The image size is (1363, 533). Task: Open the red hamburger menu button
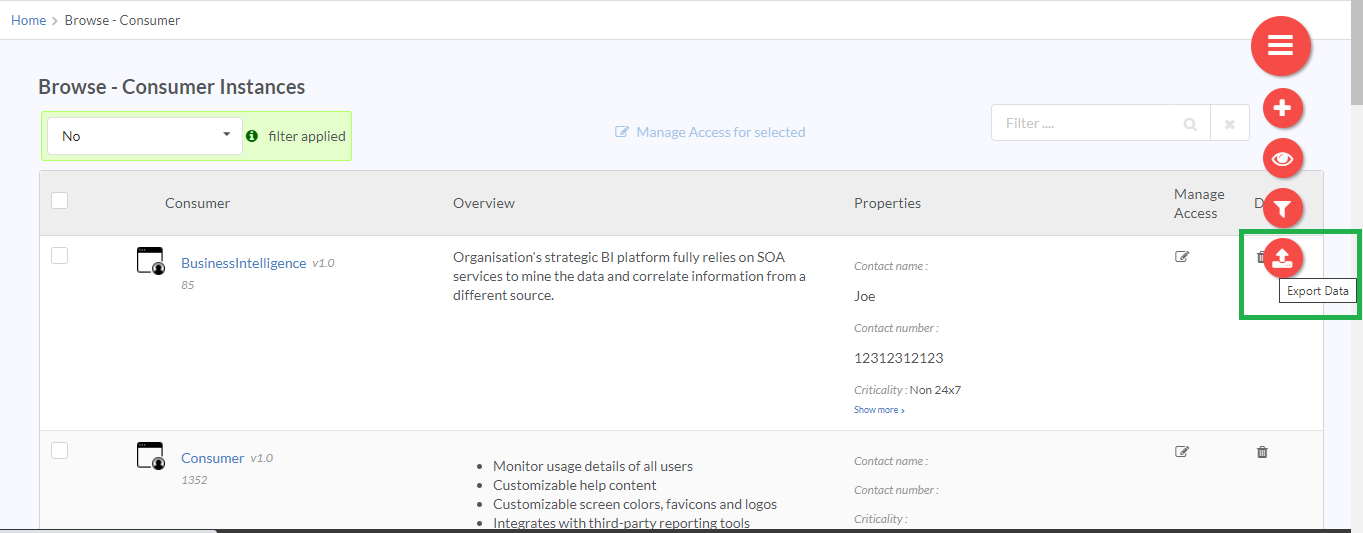click(x=1281, y=45)
